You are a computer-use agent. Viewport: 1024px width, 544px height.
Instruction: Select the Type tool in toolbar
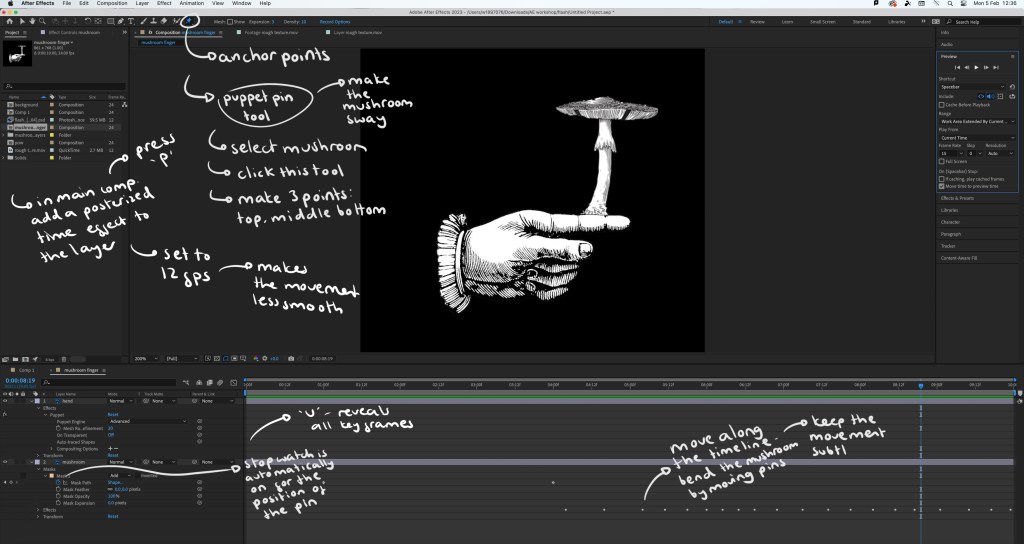coord(130,20)
